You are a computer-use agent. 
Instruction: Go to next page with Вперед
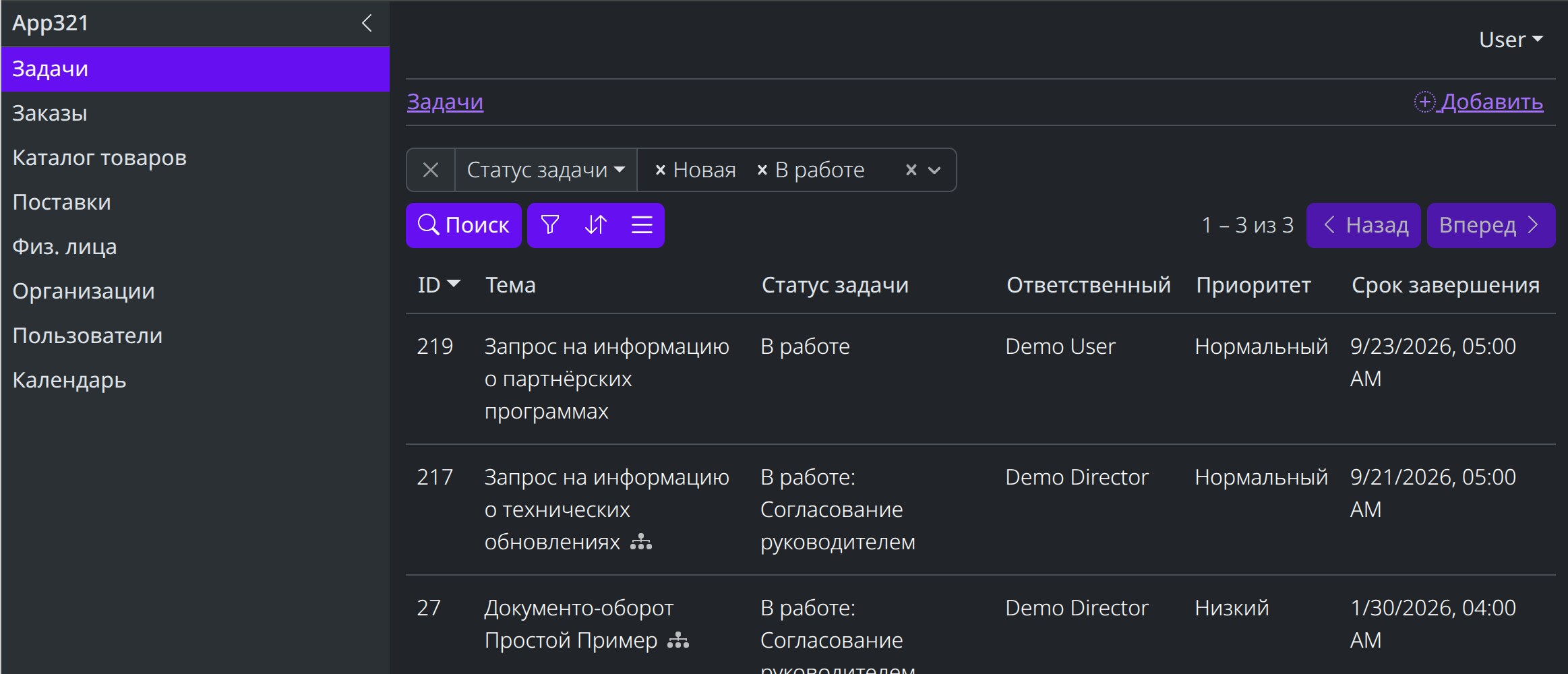coord(1491,225)
